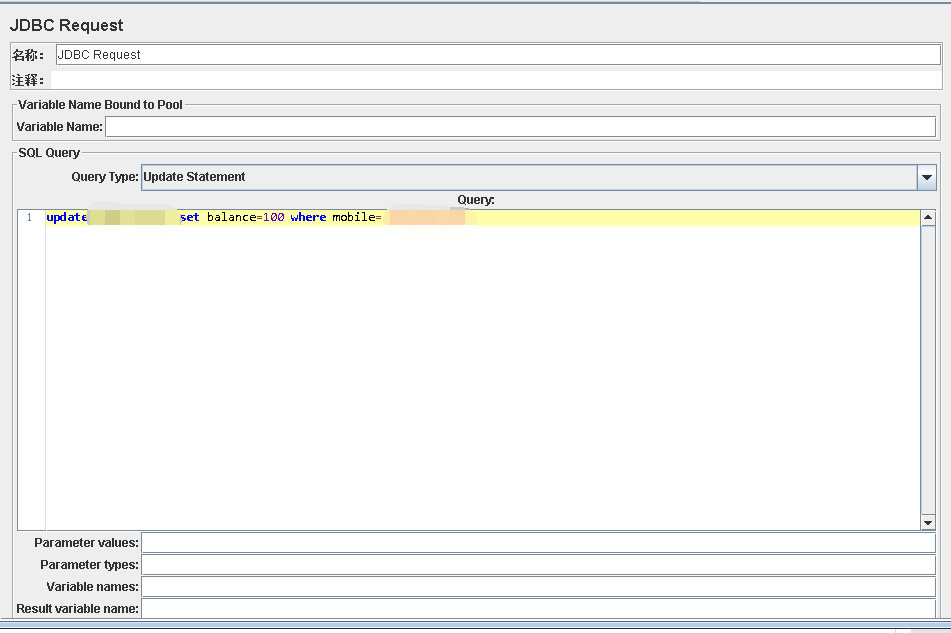
Task: Click the word 'where' in the query
Action: point(308,217)
